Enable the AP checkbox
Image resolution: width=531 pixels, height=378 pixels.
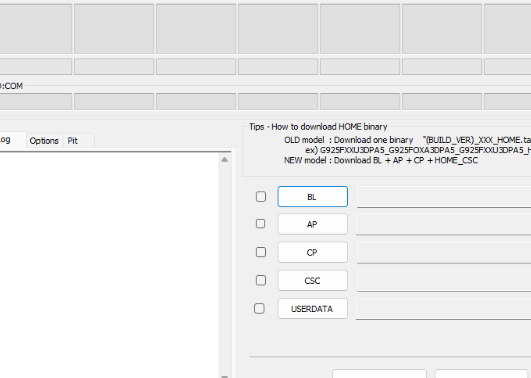point(260,224)
